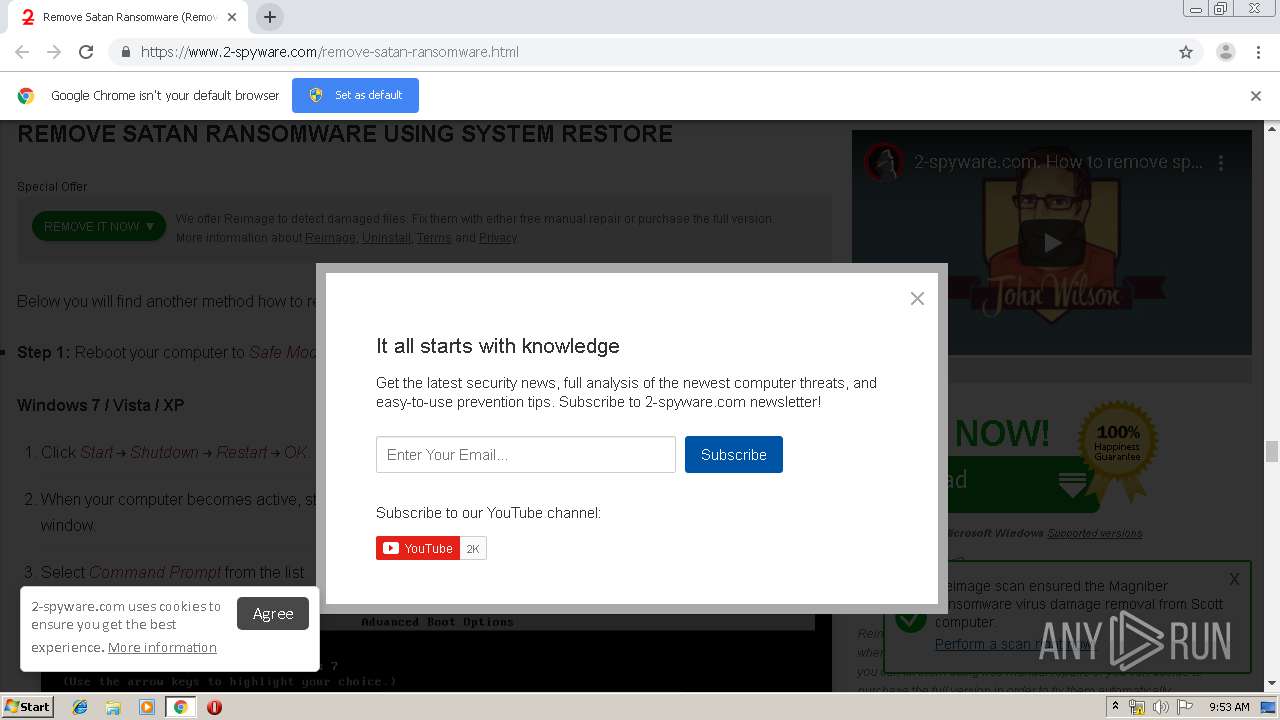Close the Reimage scan notification
Screen dimensions: 1280x720
(x=1234, y=578)
